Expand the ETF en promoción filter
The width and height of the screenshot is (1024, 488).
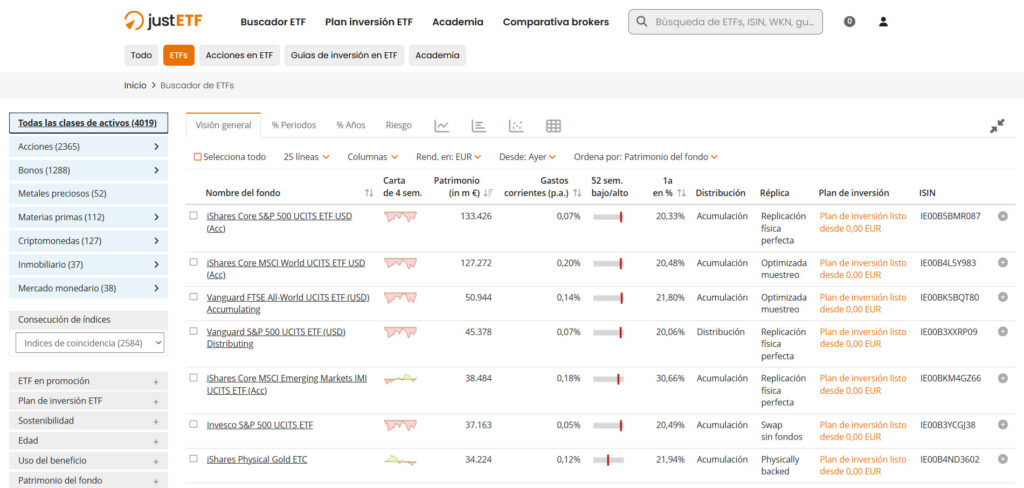pyautogui.click(x=88, y=381)
